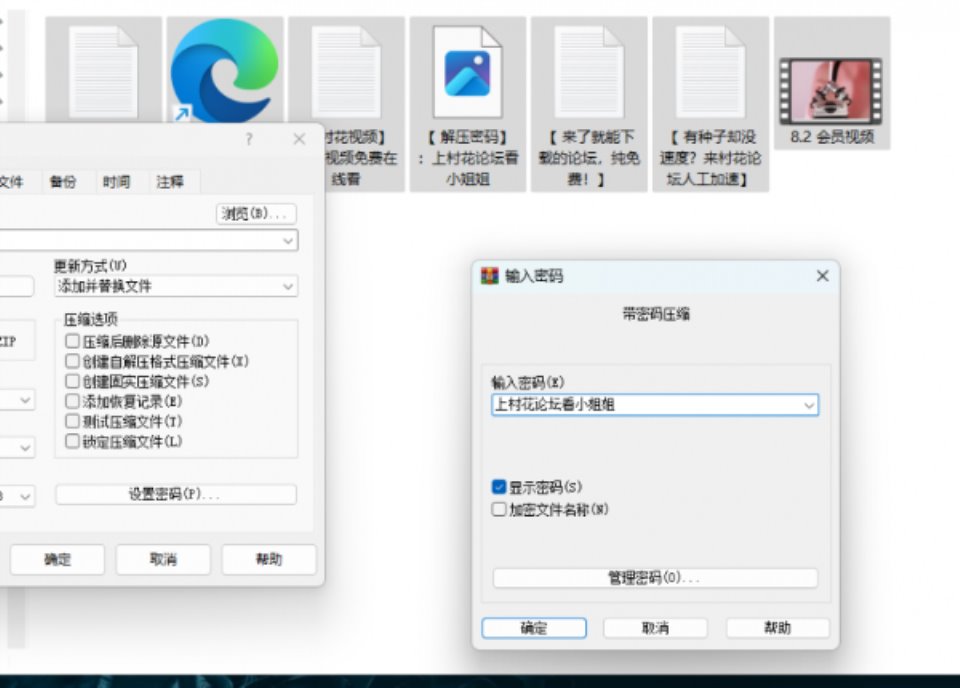Enable 加密文件名称(N) checkbox
This screenshot has height=688, width=960.
(499, 509)
